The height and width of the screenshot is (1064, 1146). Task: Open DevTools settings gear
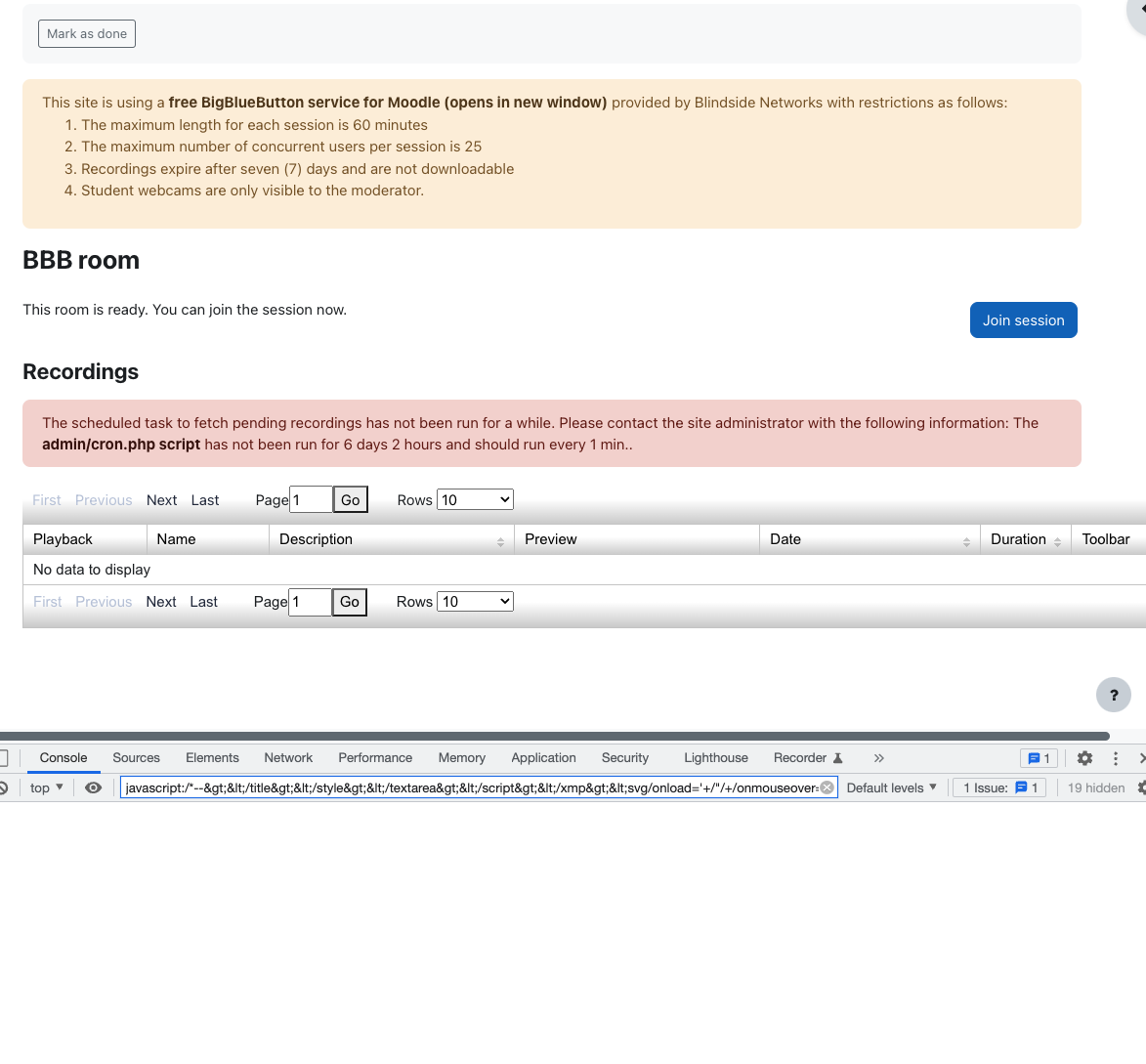click(x=1084, y=758)
